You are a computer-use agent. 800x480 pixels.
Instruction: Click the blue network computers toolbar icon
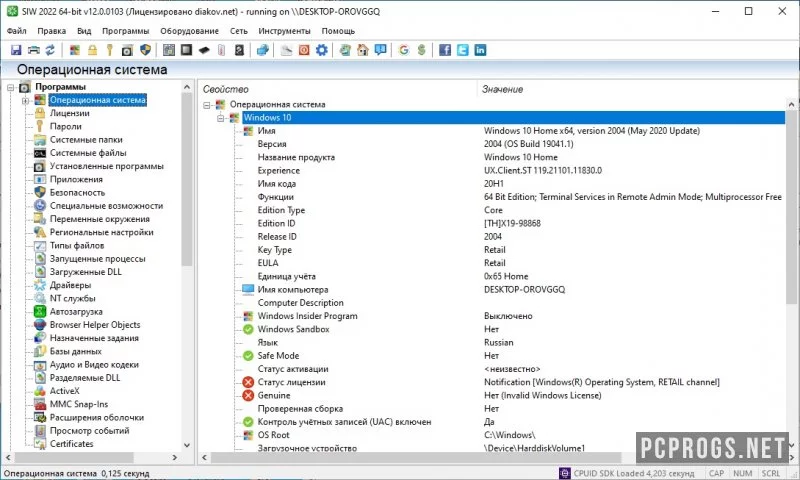pyautogui.click(x=262, y=50)
